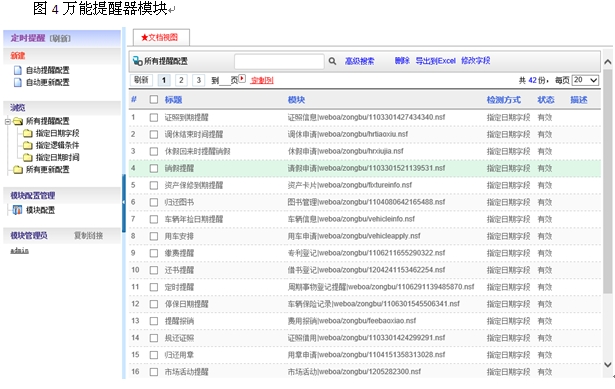Click the admin administrator link

point(20,251)
